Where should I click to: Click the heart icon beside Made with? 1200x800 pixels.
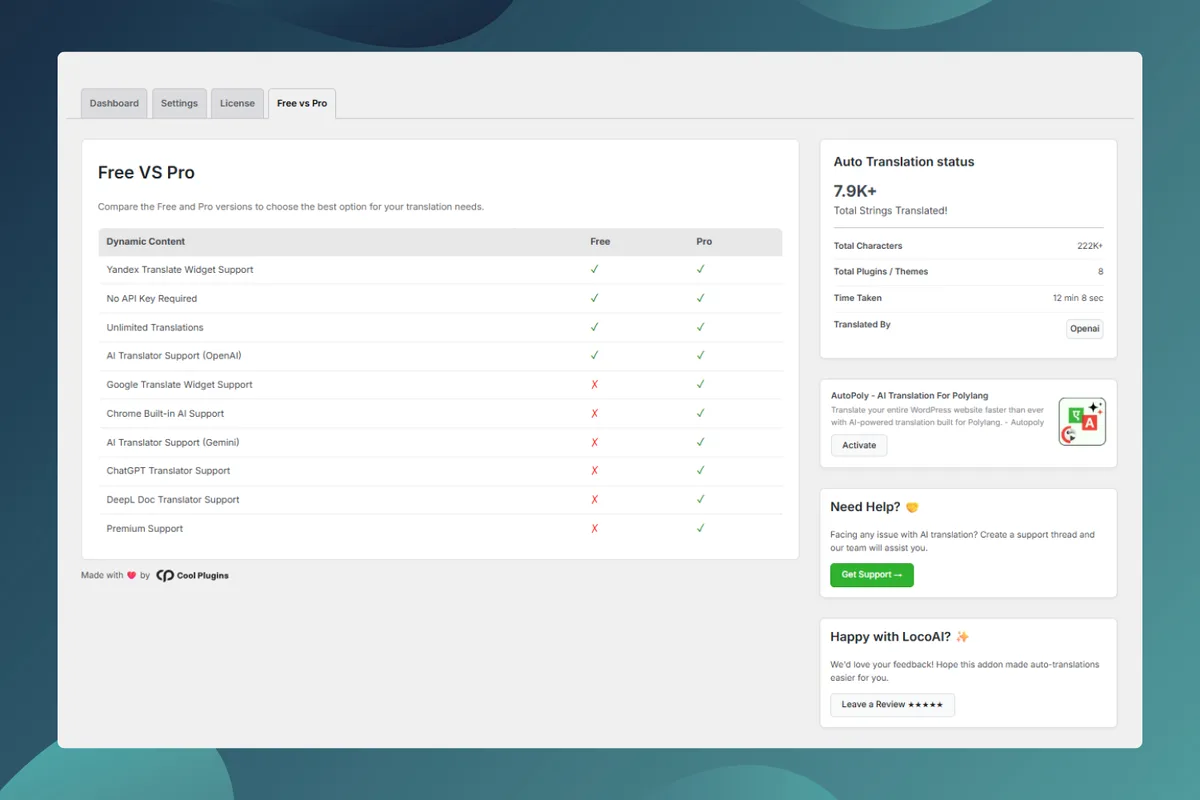point(131,575)
